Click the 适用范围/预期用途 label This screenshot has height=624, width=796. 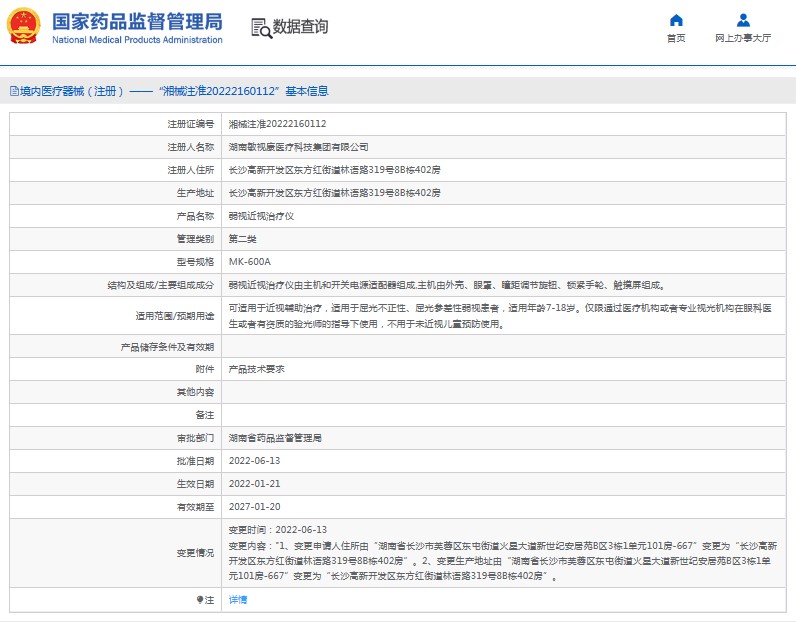point(175,316)
